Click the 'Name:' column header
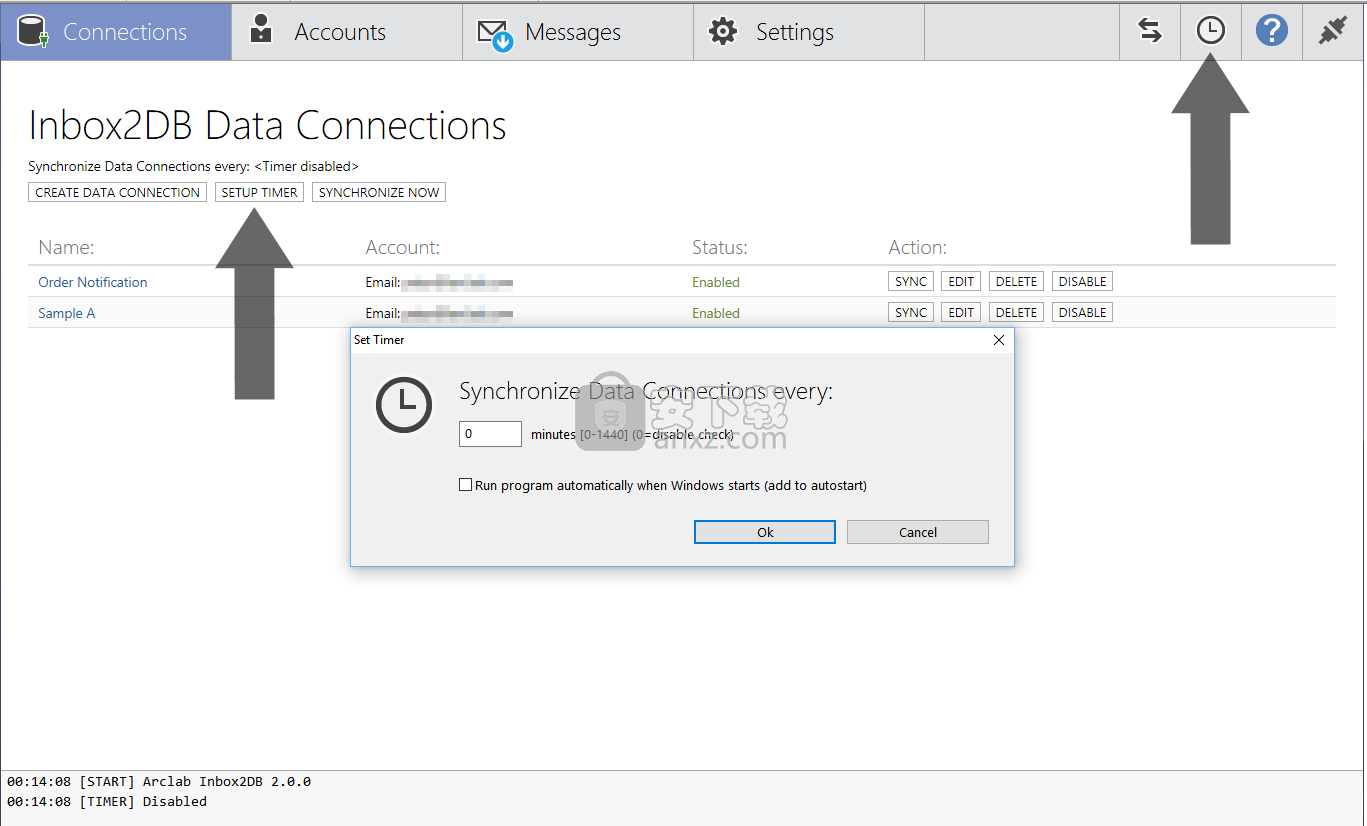 click(66, 247)
